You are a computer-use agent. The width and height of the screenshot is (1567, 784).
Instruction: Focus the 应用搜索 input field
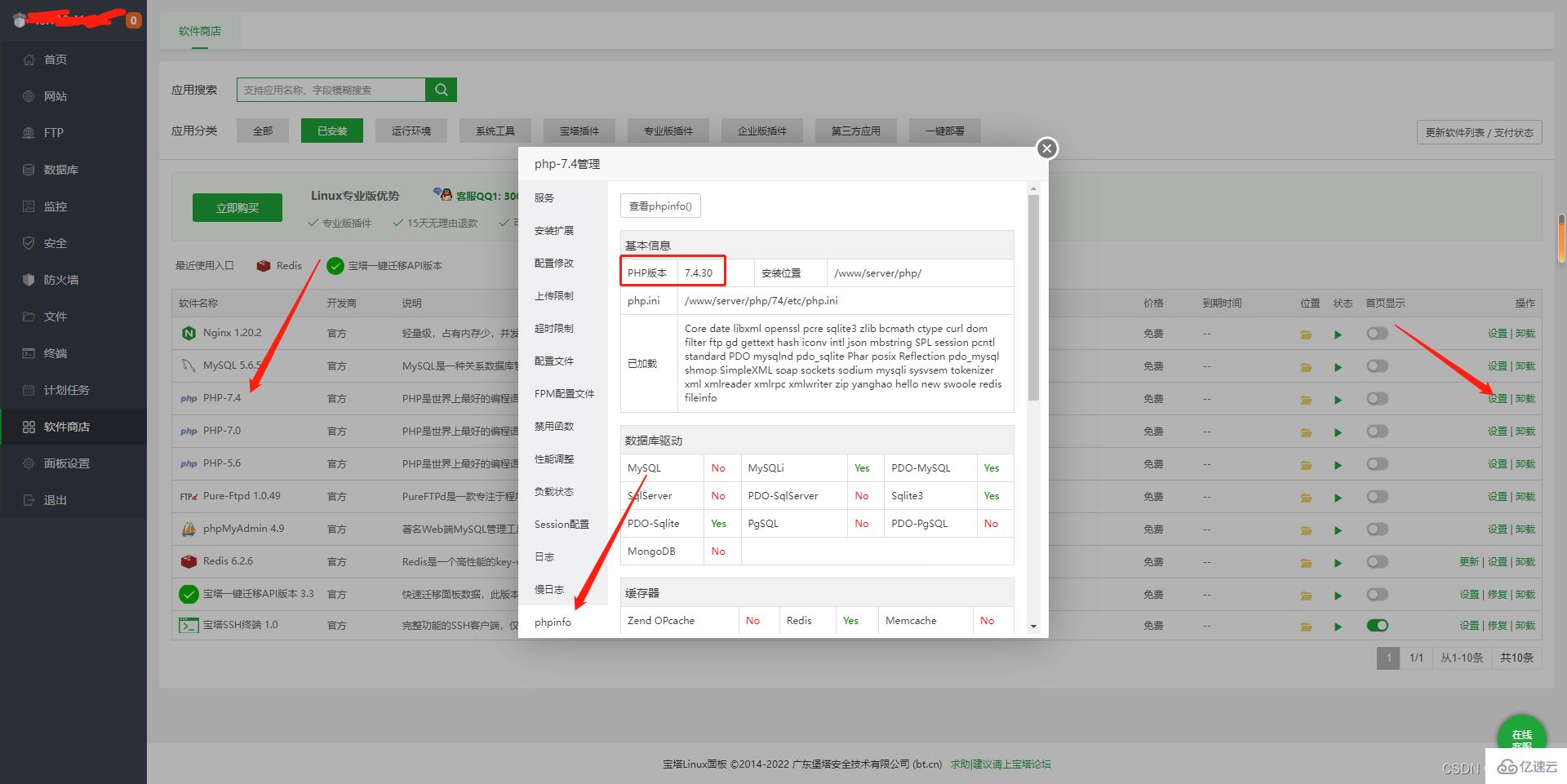pyautogui.click(x=331, y=90)
